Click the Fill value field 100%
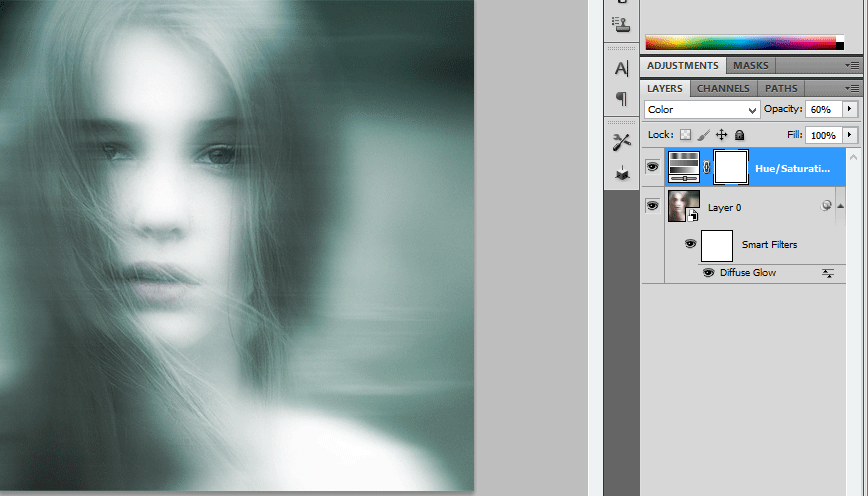868x496 pixels. (x=824, y=135)
